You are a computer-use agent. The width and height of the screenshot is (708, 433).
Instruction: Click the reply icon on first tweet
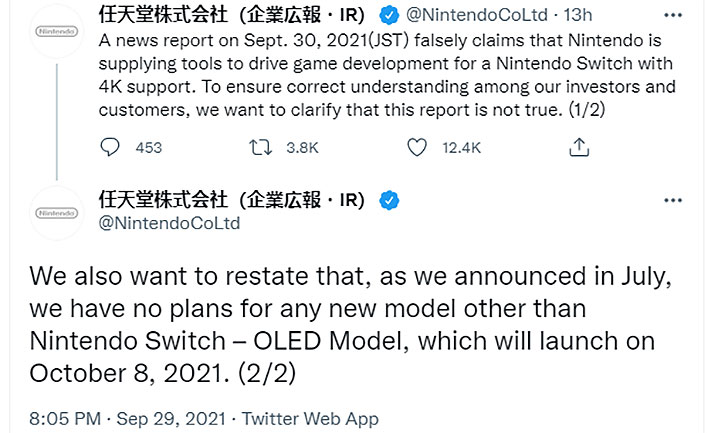[x=110, y=147]
